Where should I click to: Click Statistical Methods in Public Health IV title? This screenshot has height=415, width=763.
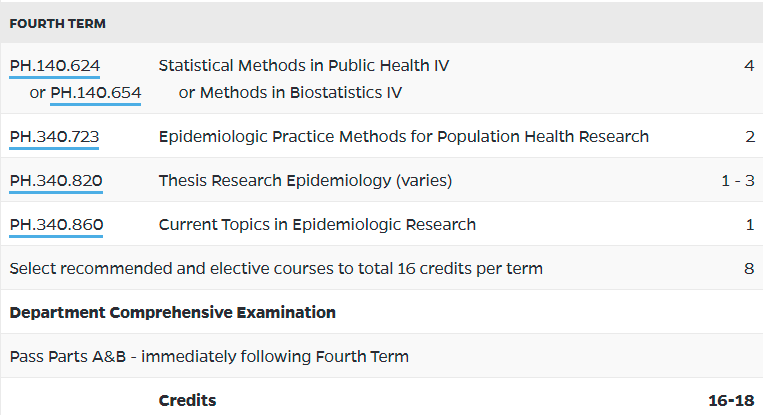[x=304, y=66]
